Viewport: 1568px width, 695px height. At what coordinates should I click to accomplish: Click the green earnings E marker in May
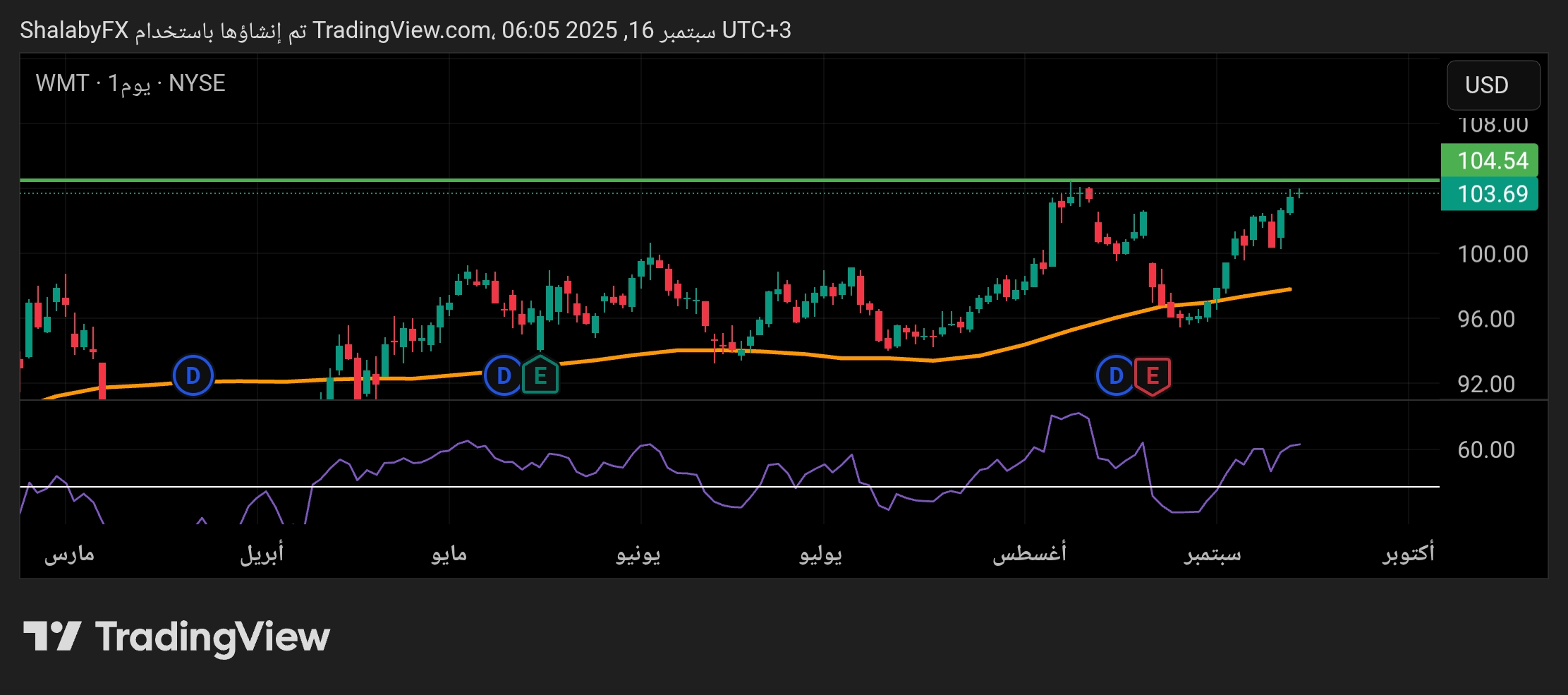coord(540,375)
